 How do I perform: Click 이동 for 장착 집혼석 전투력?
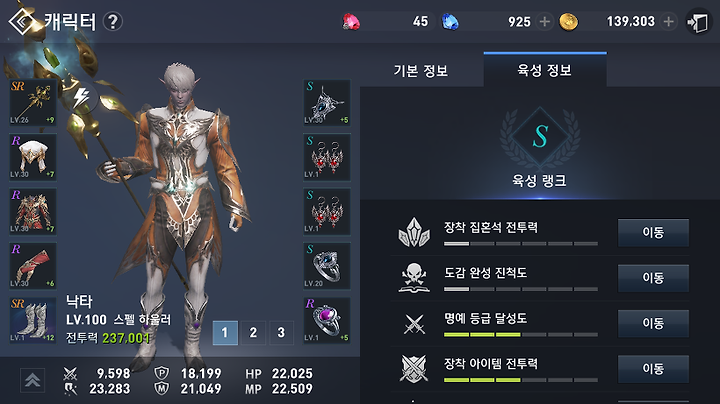(653, 232)
